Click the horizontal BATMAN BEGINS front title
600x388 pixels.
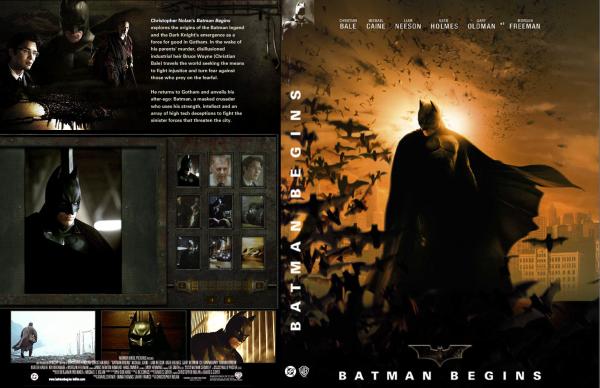pos(440,375)
